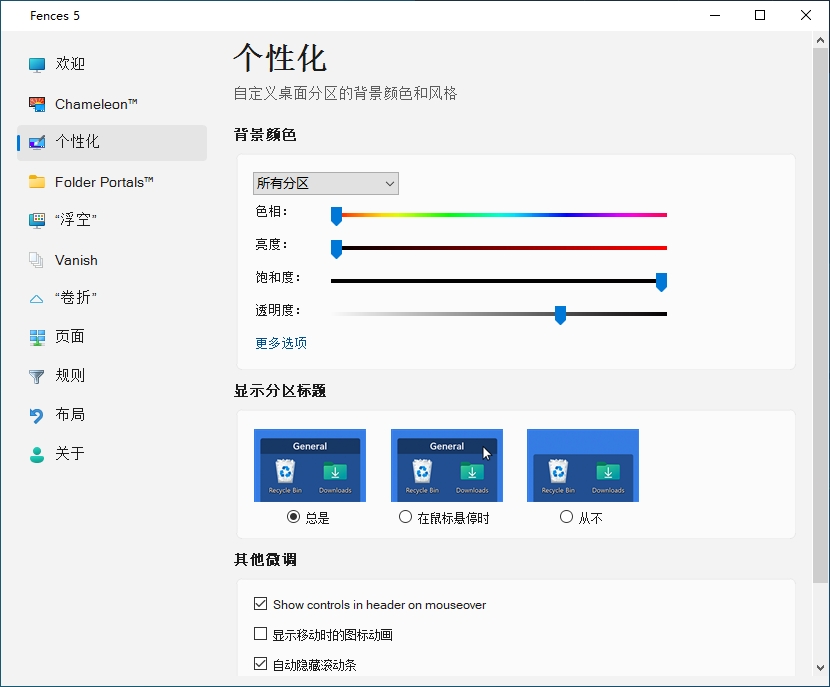830x687 pixels.
Task: Close the Fences 5 window
Action: click(806, 15)
